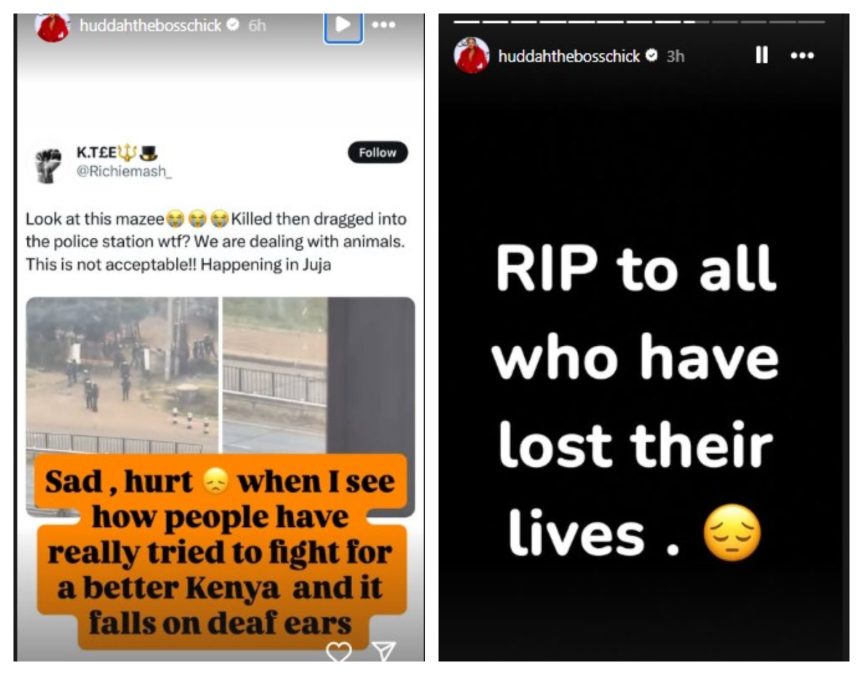The image size is (863, 675).
Task: Open right tweet image with fence
Action: click(x=318, y=374)
